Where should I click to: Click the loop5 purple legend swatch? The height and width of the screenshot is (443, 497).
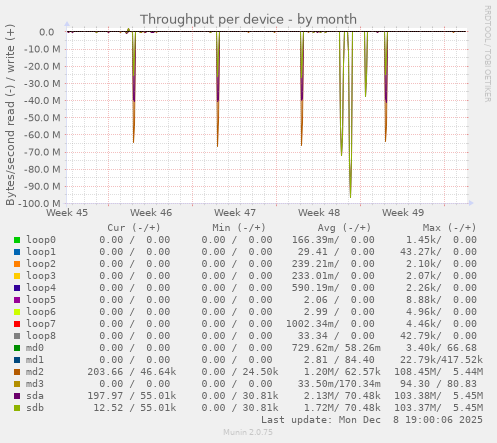(17, 300)
